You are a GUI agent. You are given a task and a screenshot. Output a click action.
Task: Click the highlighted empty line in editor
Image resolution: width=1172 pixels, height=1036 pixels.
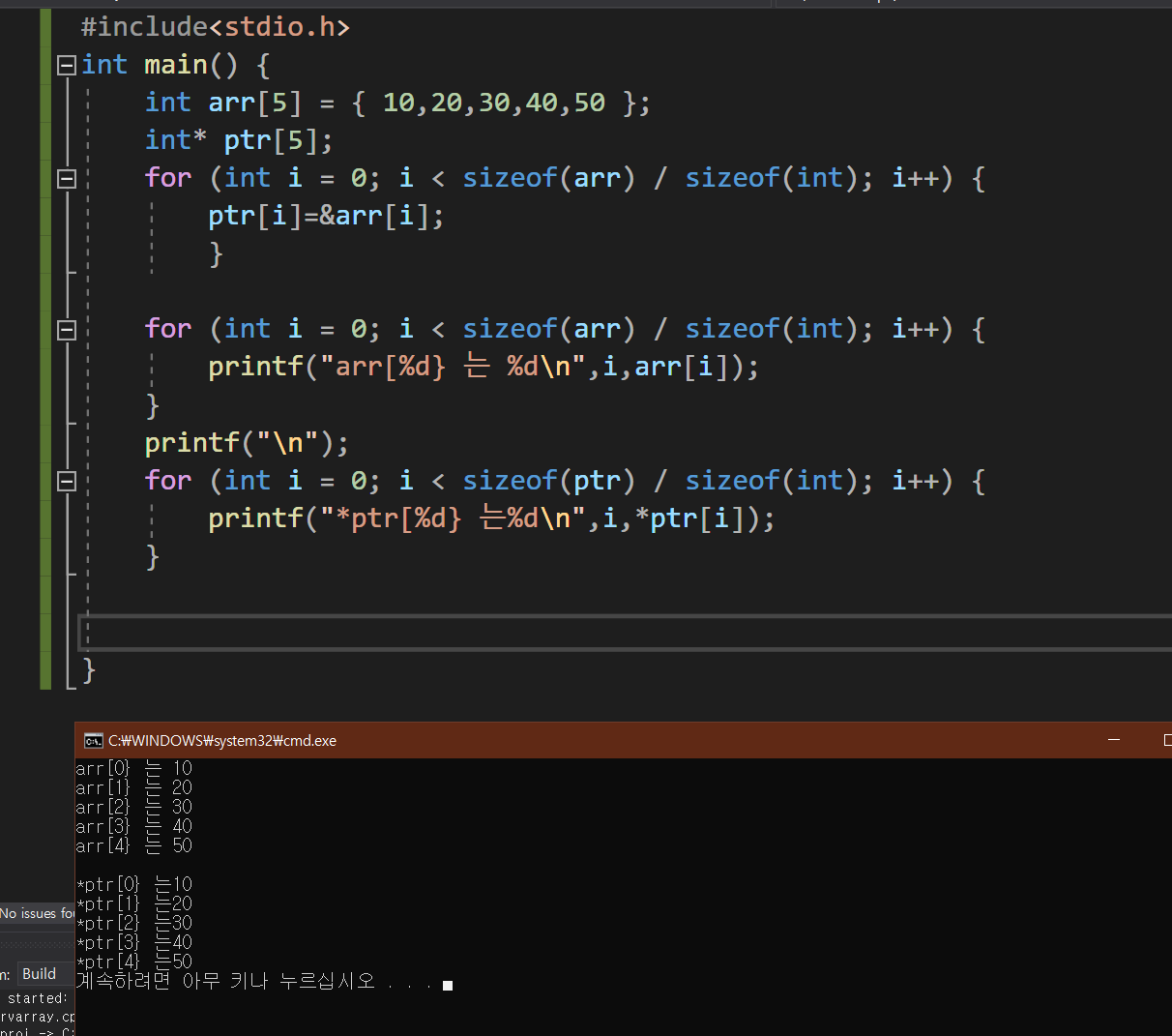[625, 633]
